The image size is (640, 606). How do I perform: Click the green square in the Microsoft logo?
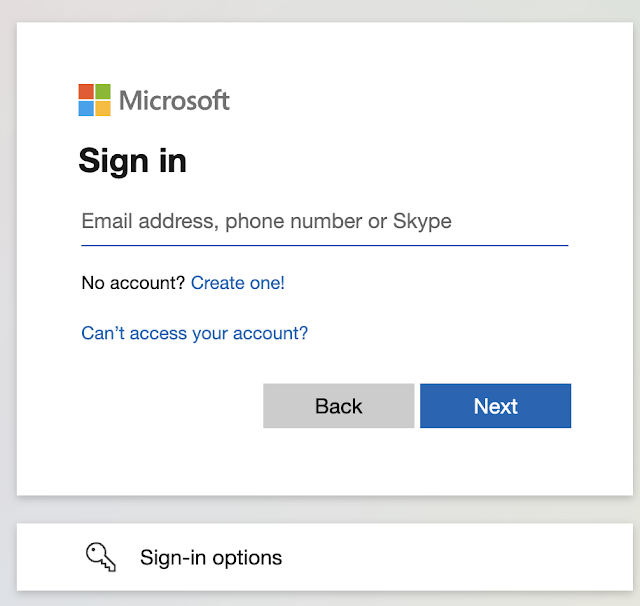pos(103,92)
